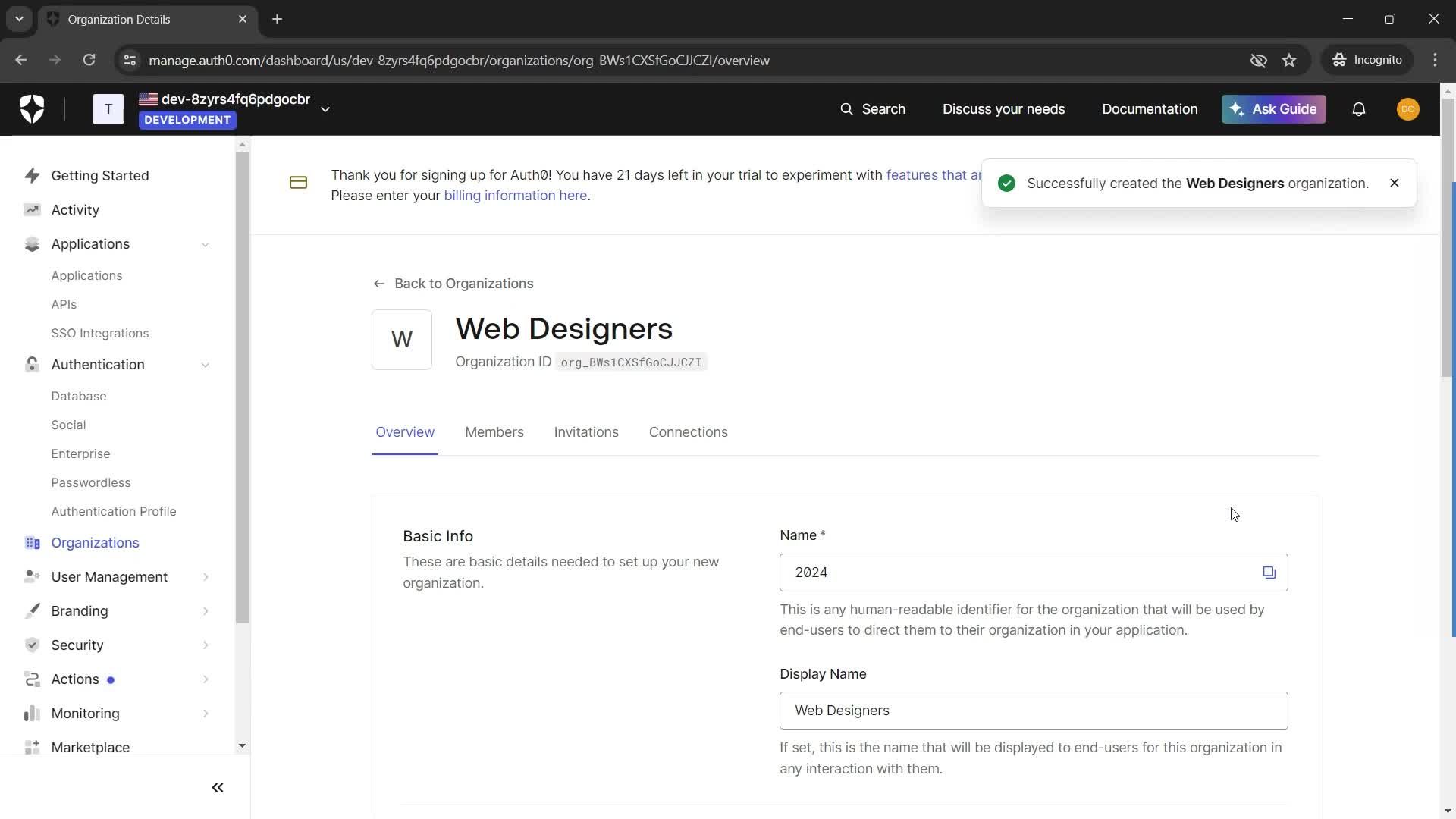This screenshot has height=819, width=1456.
Task: Open a new browser tab
Action: point(278,19)
